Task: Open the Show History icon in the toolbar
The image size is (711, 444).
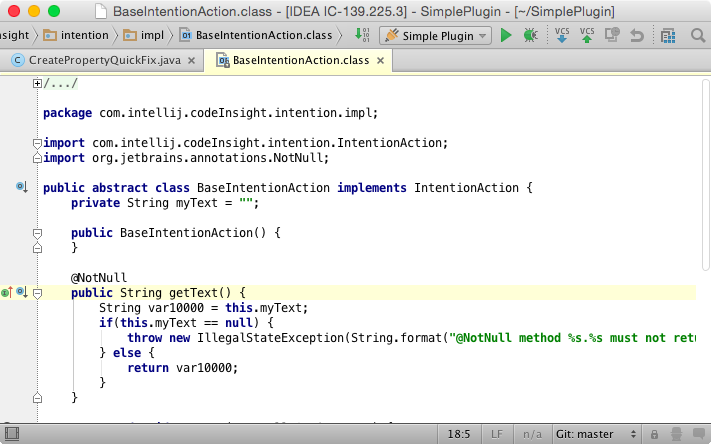Action: coord(612,35)
